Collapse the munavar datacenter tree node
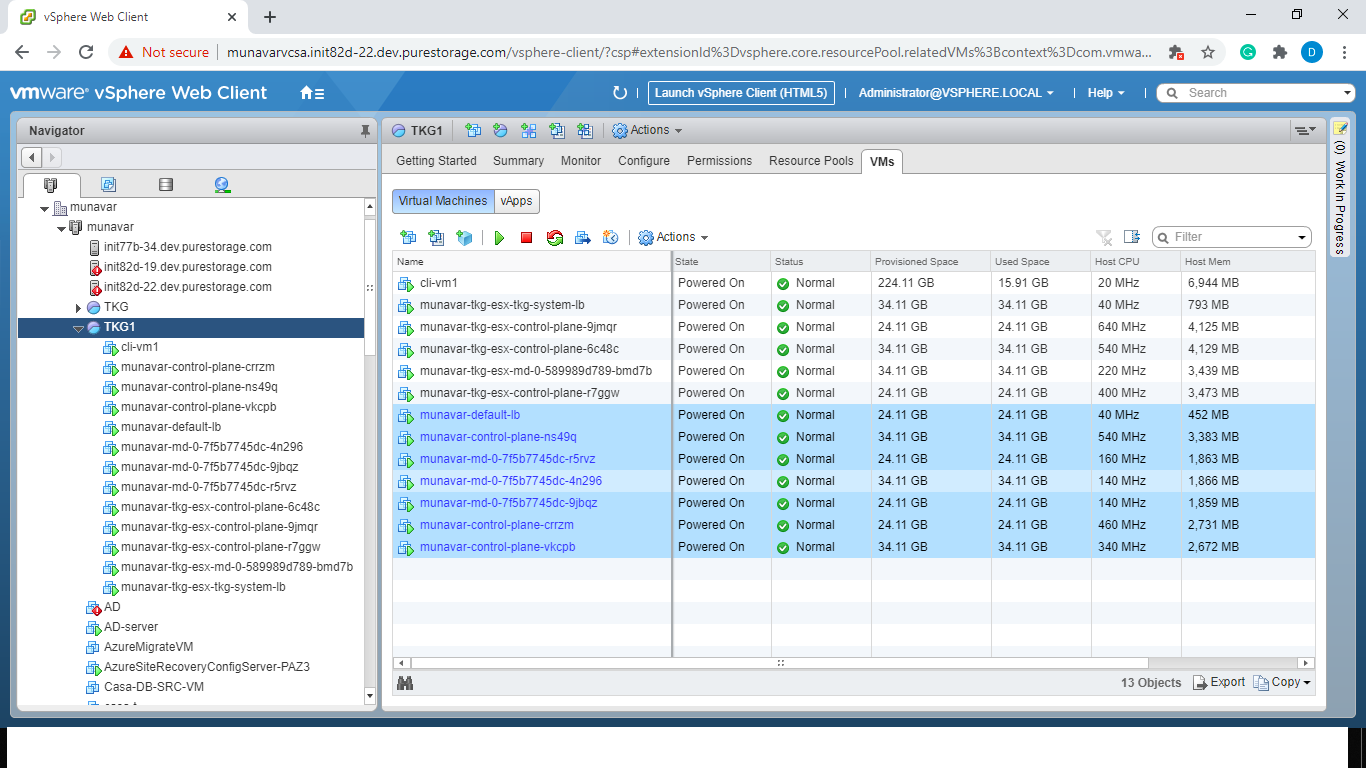 point(44,208)
